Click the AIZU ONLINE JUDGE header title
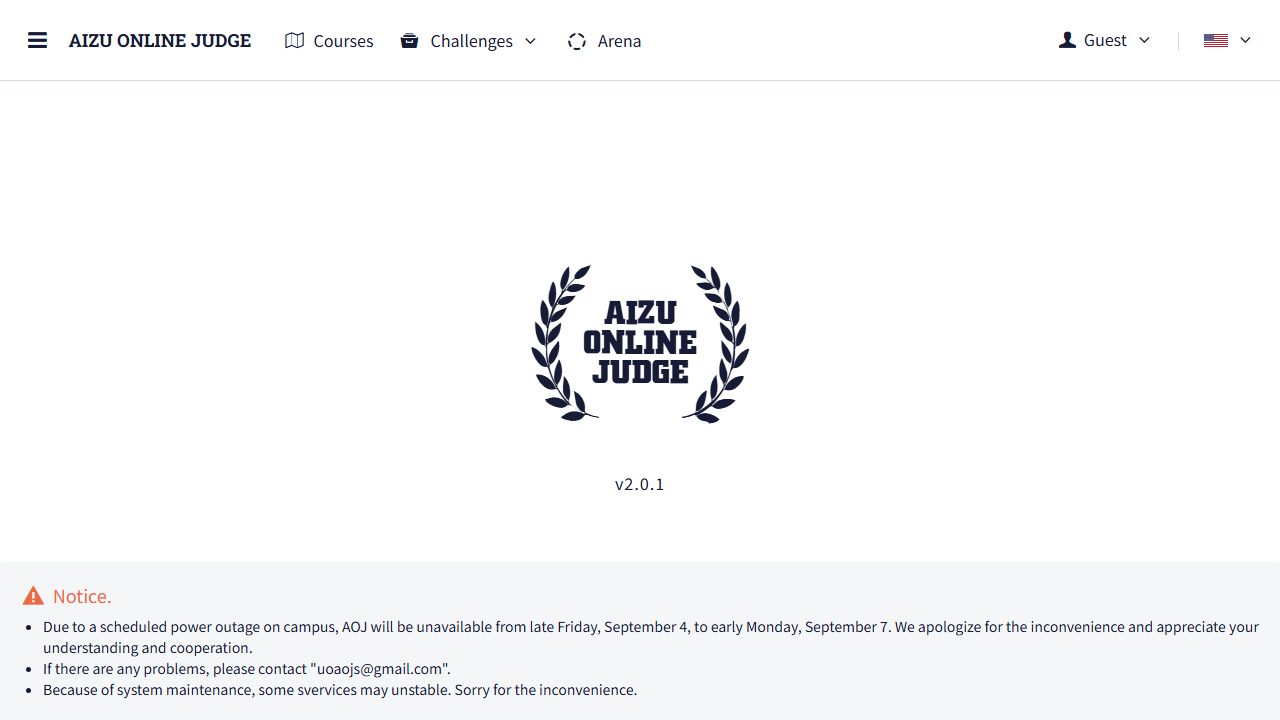The image size is (1280, 720). coord(160,40)
